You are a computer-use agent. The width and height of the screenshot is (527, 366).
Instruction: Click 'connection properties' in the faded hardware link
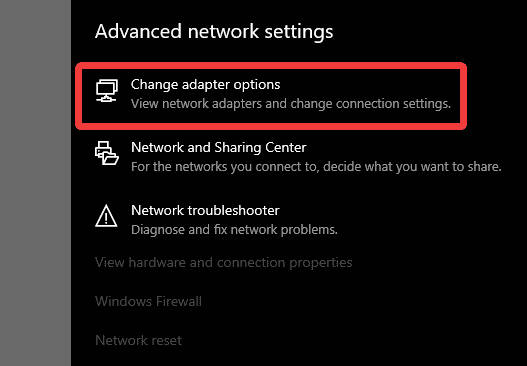[x=284, y=262]
